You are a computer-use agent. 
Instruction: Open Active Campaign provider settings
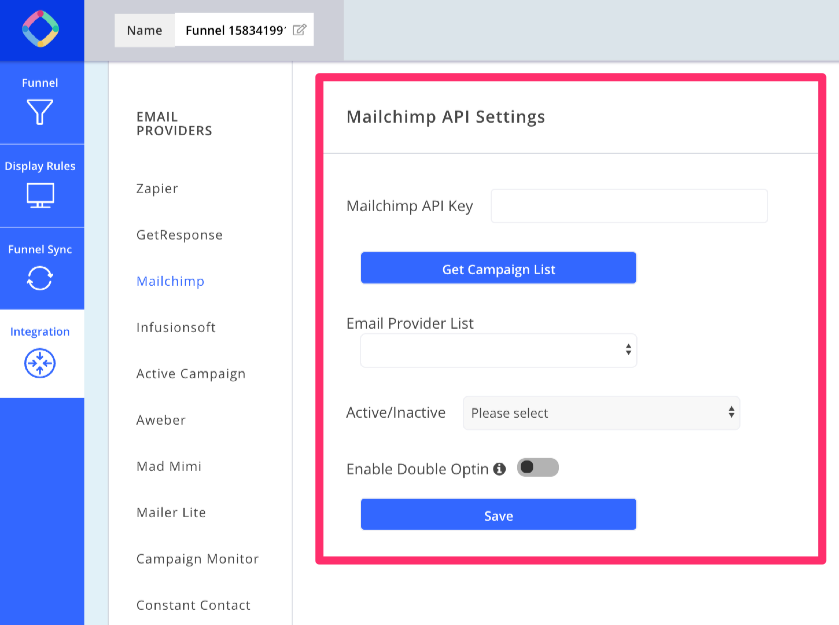click(191, 374)
